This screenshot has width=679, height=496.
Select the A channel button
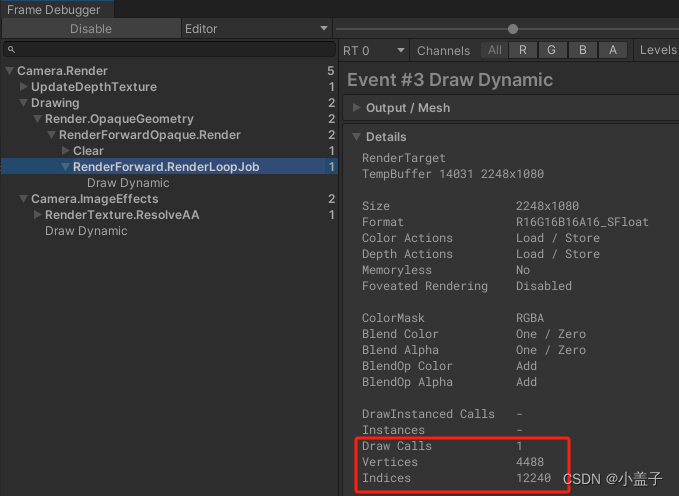click(613, 50)
